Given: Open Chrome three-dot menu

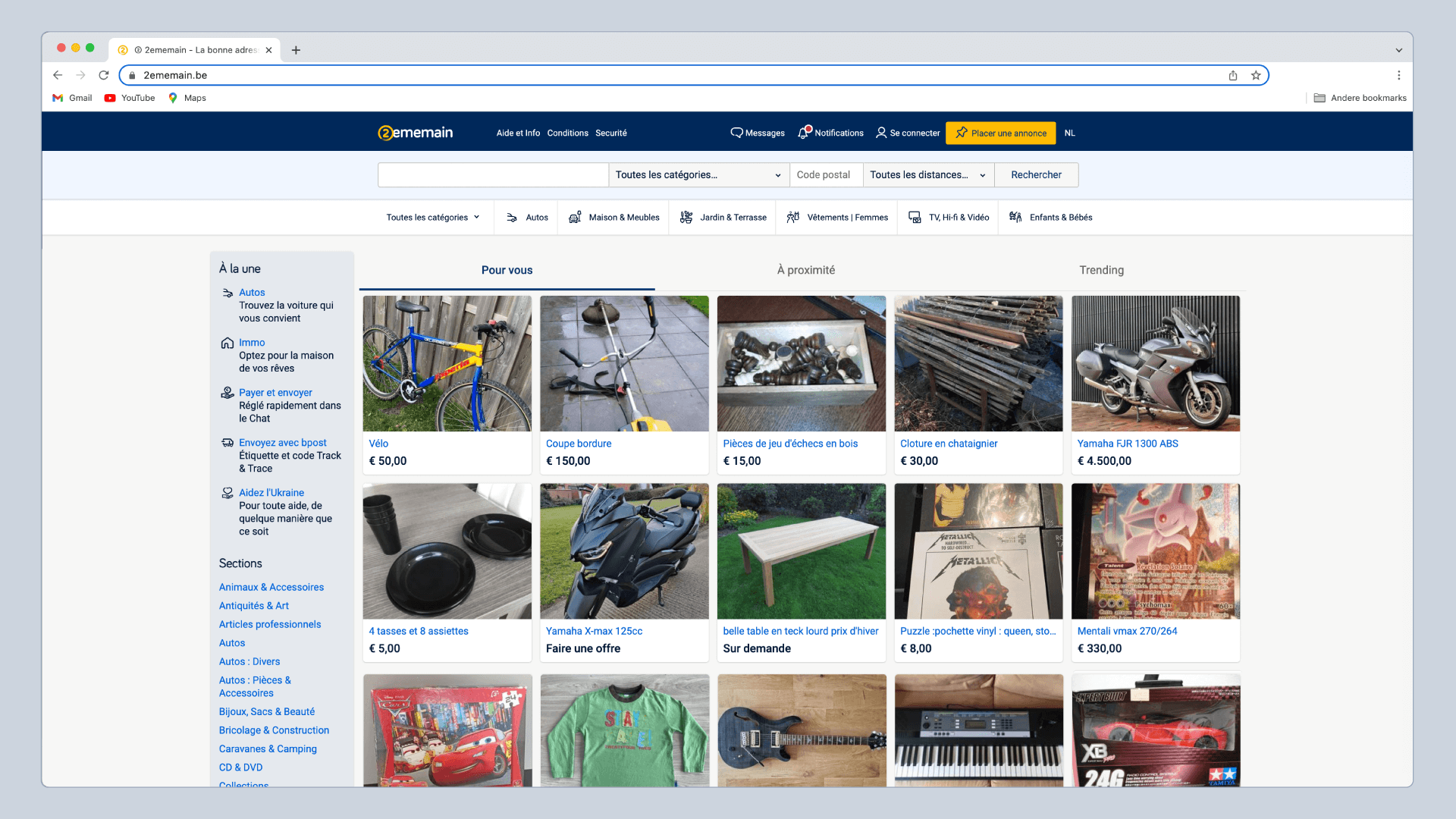Looking at the screenshot, I should (1399, 75).
